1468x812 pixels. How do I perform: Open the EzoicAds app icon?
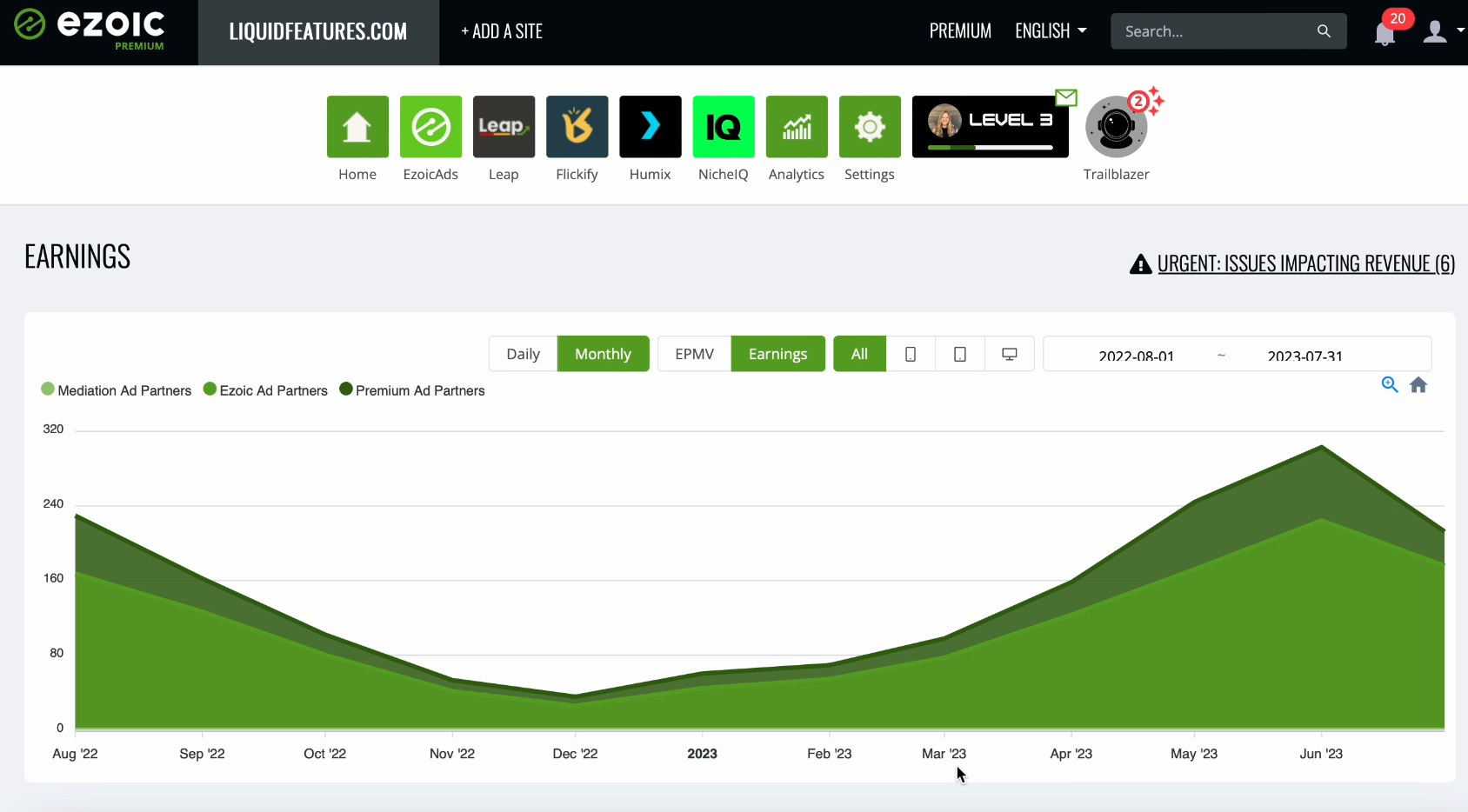tap(430, 127)
